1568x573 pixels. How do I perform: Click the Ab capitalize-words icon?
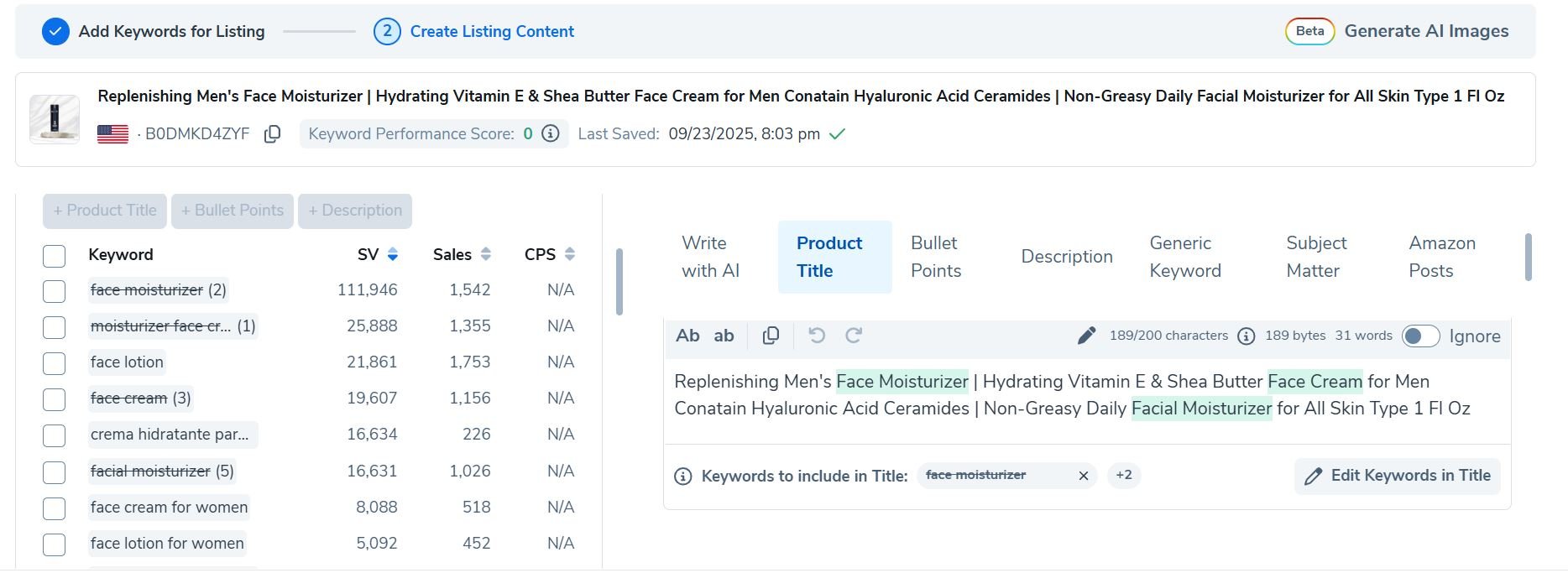point(687,336)
